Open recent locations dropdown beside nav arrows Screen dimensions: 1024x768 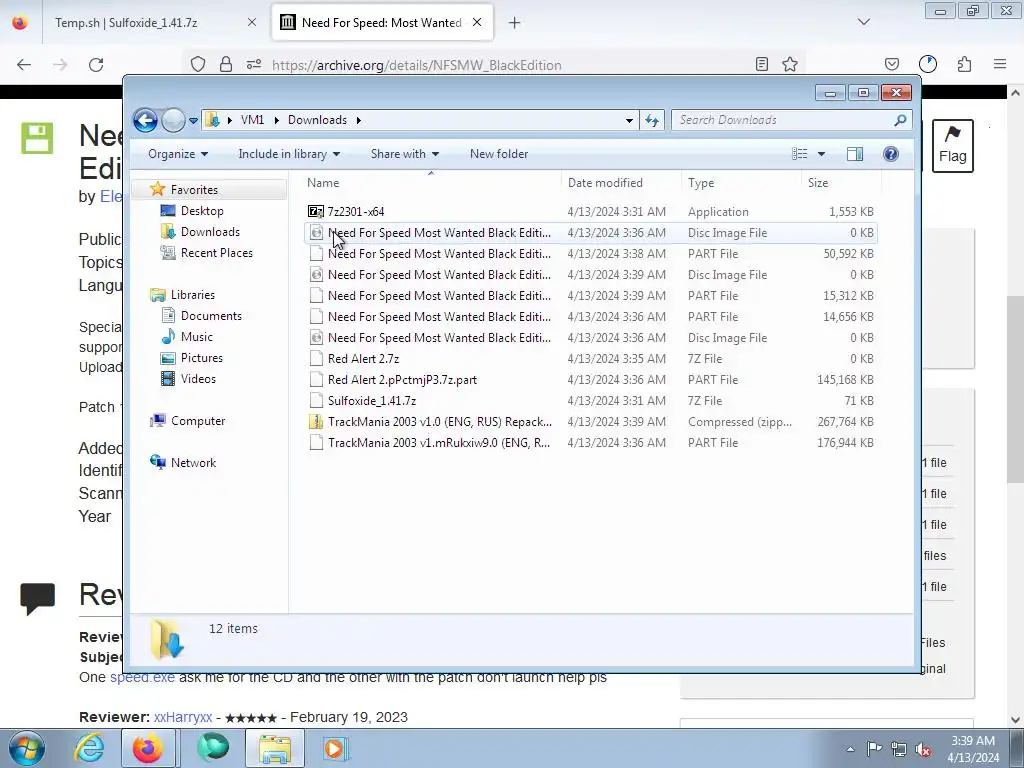pyautogui.click(x=193, y=121)
